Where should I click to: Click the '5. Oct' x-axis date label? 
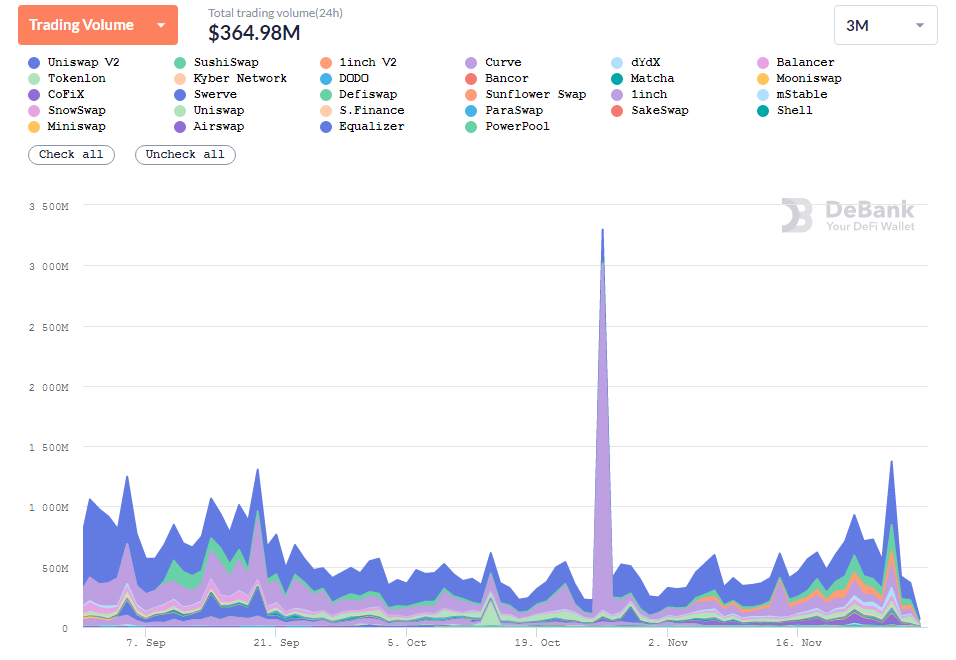(407, 642)
